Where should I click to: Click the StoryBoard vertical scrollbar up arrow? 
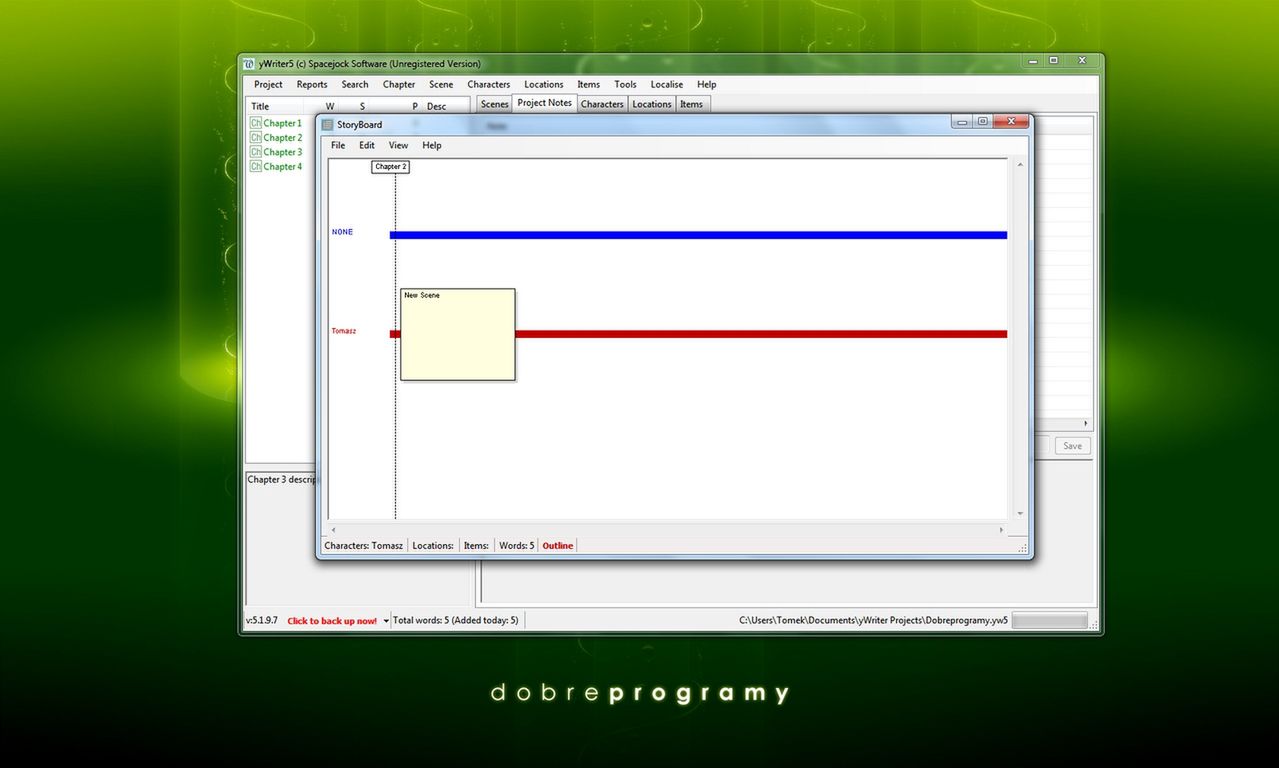click(1020, 164)
